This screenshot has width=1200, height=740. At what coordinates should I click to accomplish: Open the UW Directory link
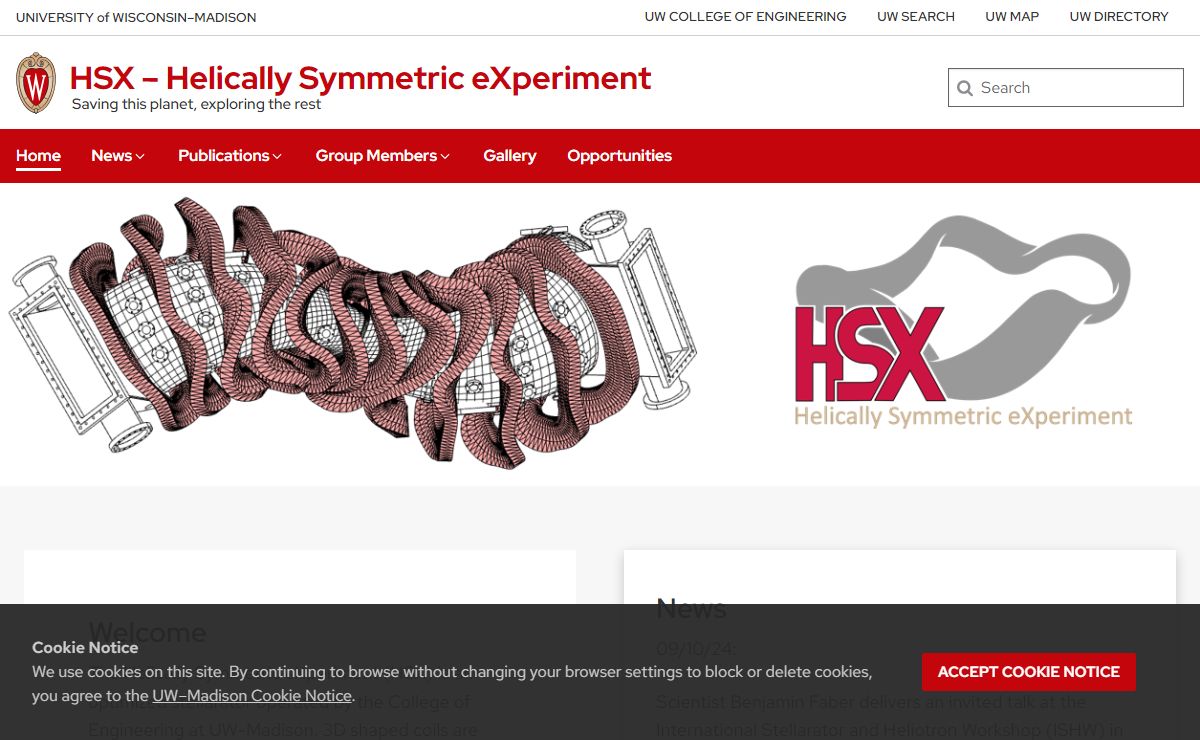point(1119,17)
